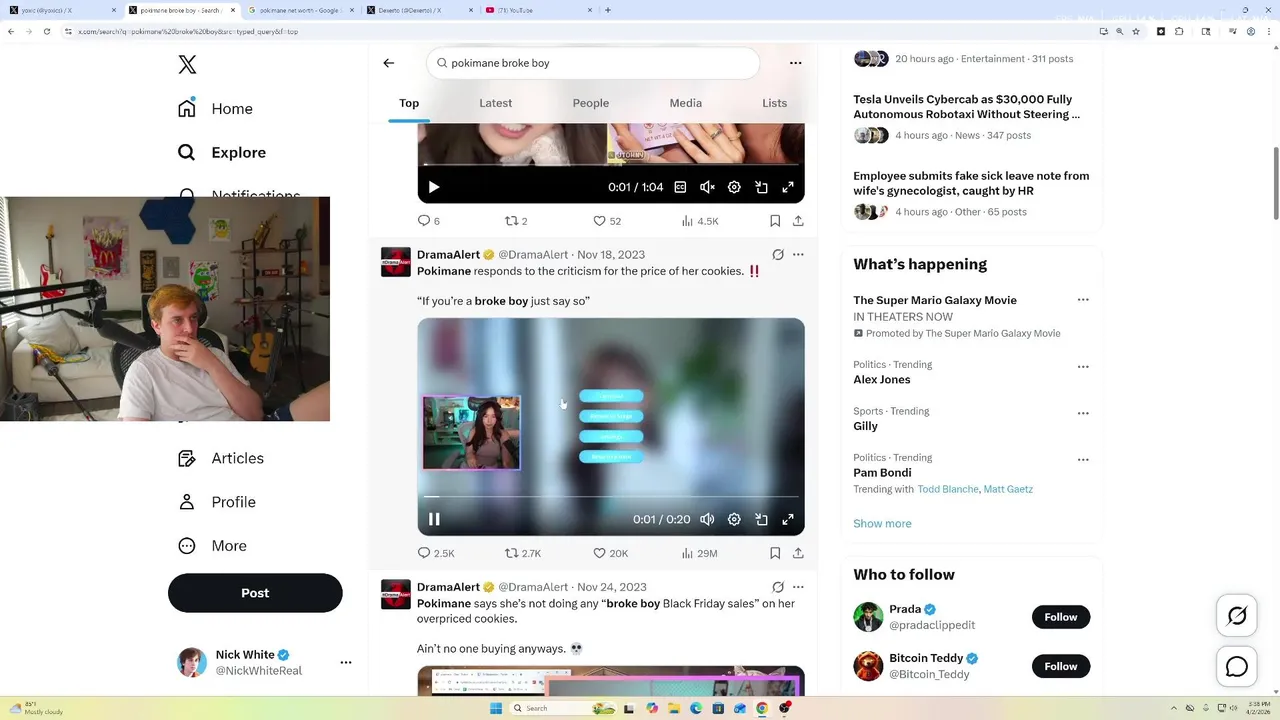This screenshot has height=720, width=1280.
Task: Follow the Bitcoin Teddy account
Action: (1061, 666)
